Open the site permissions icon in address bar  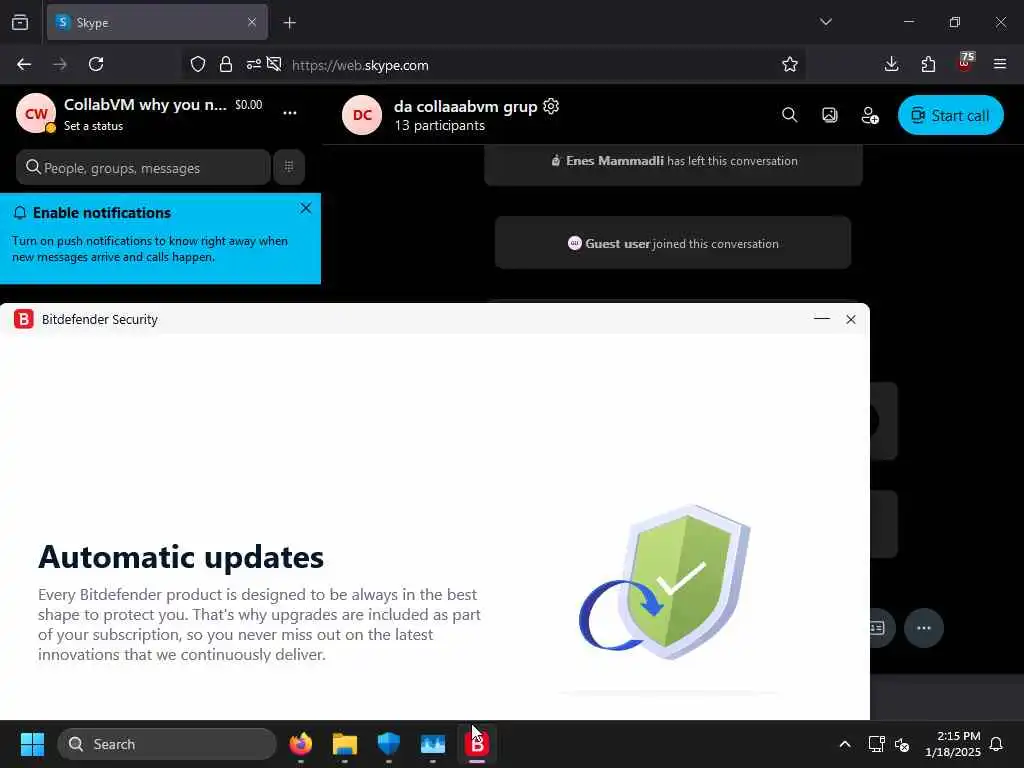coord(253,64)
